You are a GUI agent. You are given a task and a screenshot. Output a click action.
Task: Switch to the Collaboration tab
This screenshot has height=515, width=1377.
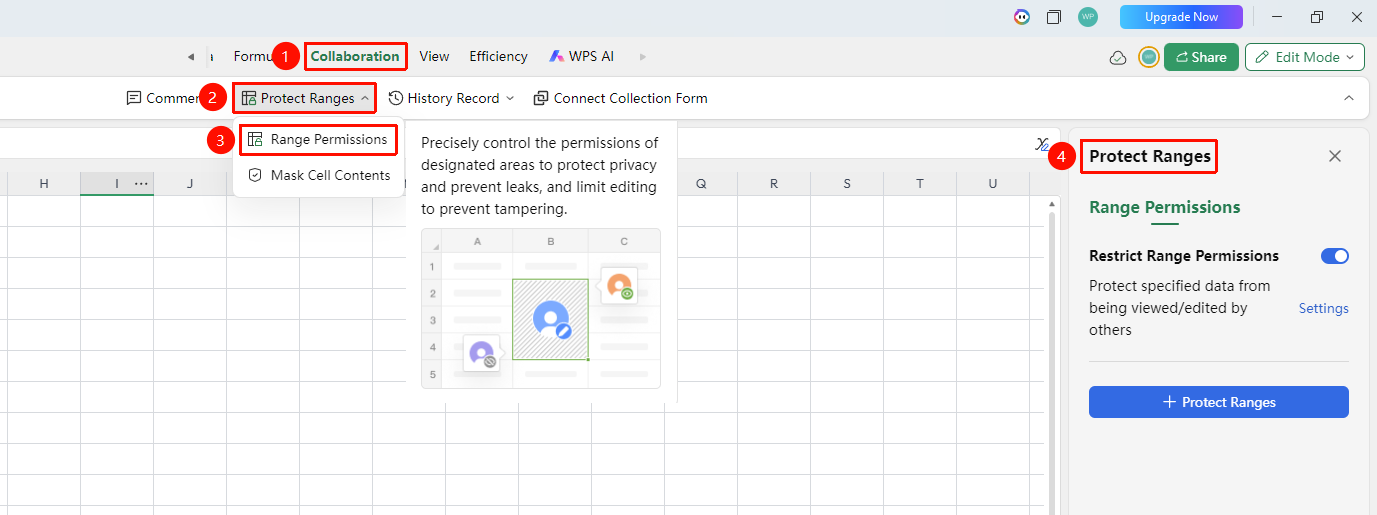[355, 56]
